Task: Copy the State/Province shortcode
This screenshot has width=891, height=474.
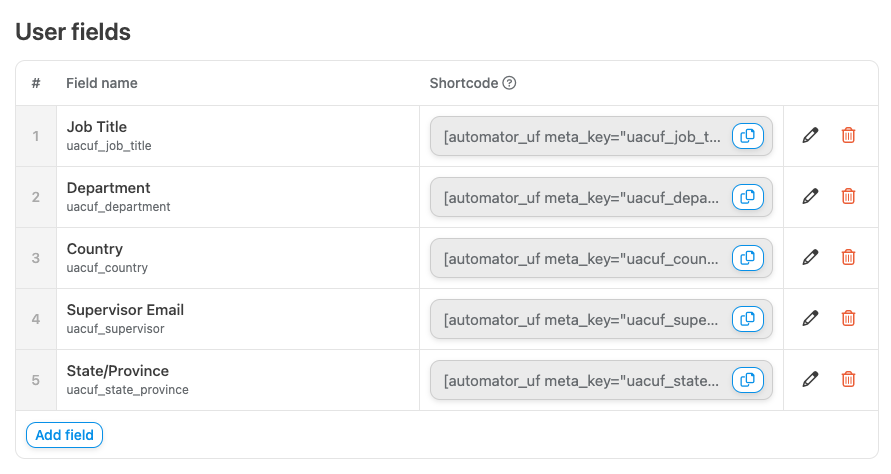Action: point(747,380)
